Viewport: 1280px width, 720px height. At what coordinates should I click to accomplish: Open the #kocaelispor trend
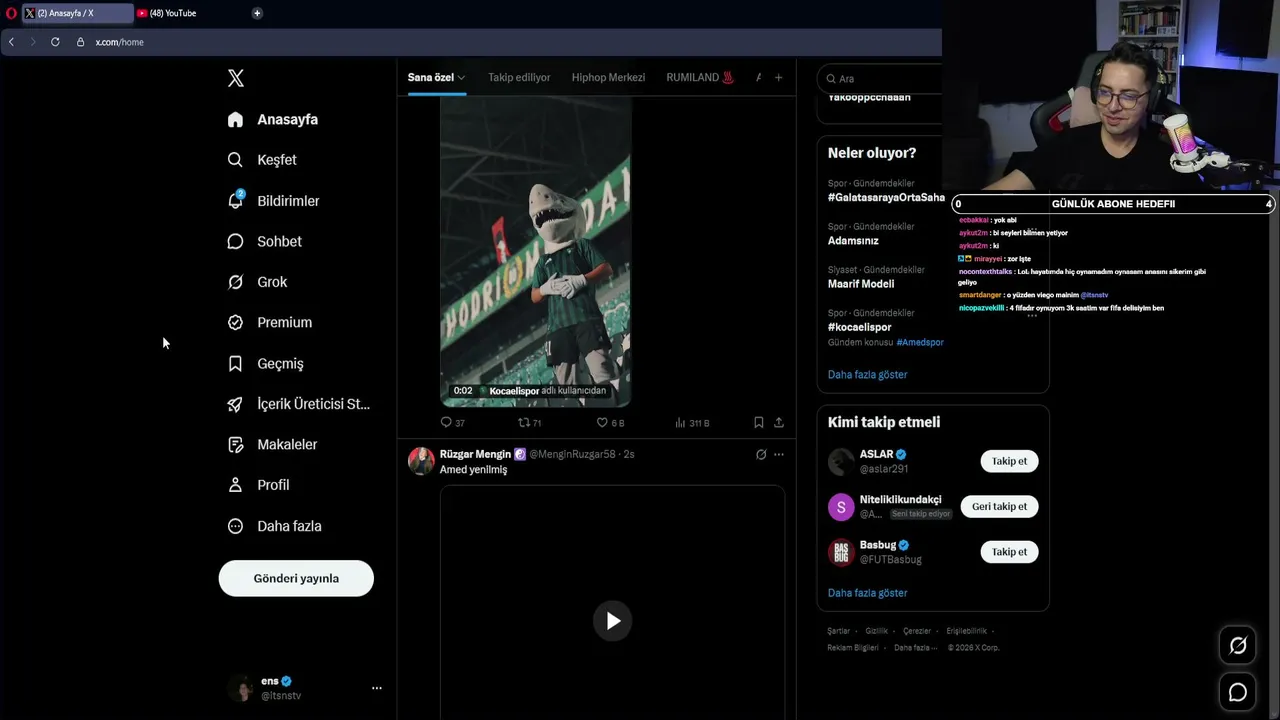click(859, 327)
